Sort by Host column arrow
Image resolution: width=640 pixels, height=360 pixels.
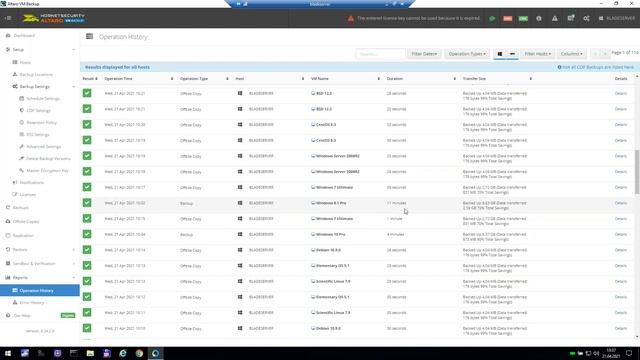[x=303, y=78]
